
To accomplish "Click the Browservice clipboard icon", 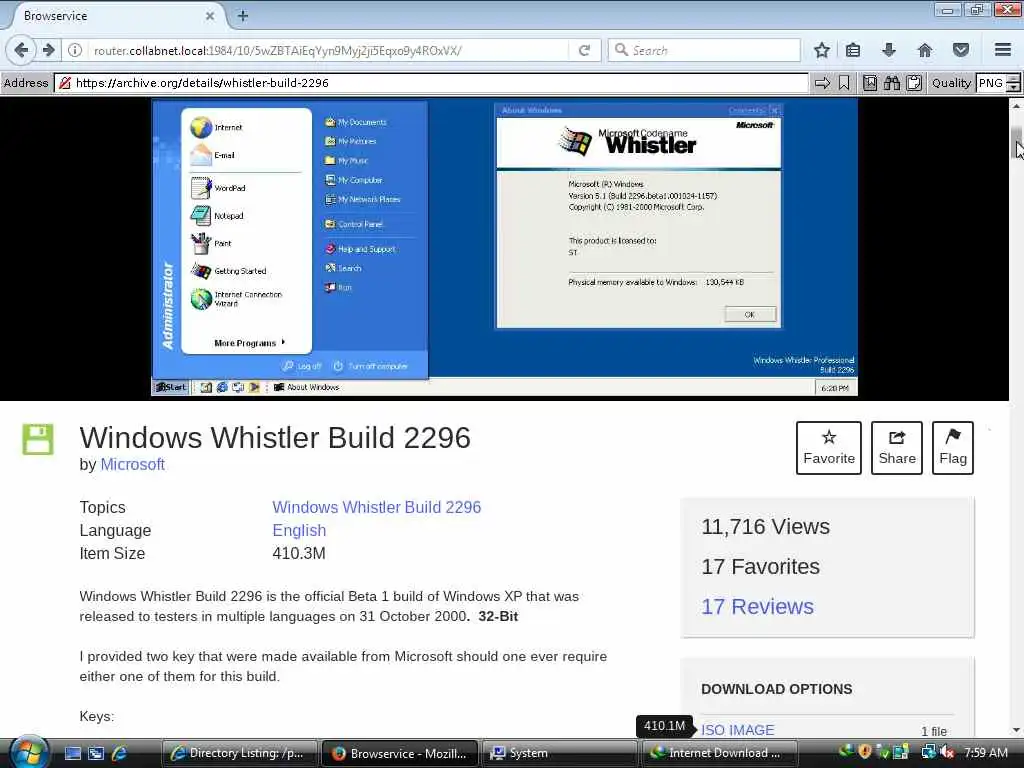I will point(914,83).
